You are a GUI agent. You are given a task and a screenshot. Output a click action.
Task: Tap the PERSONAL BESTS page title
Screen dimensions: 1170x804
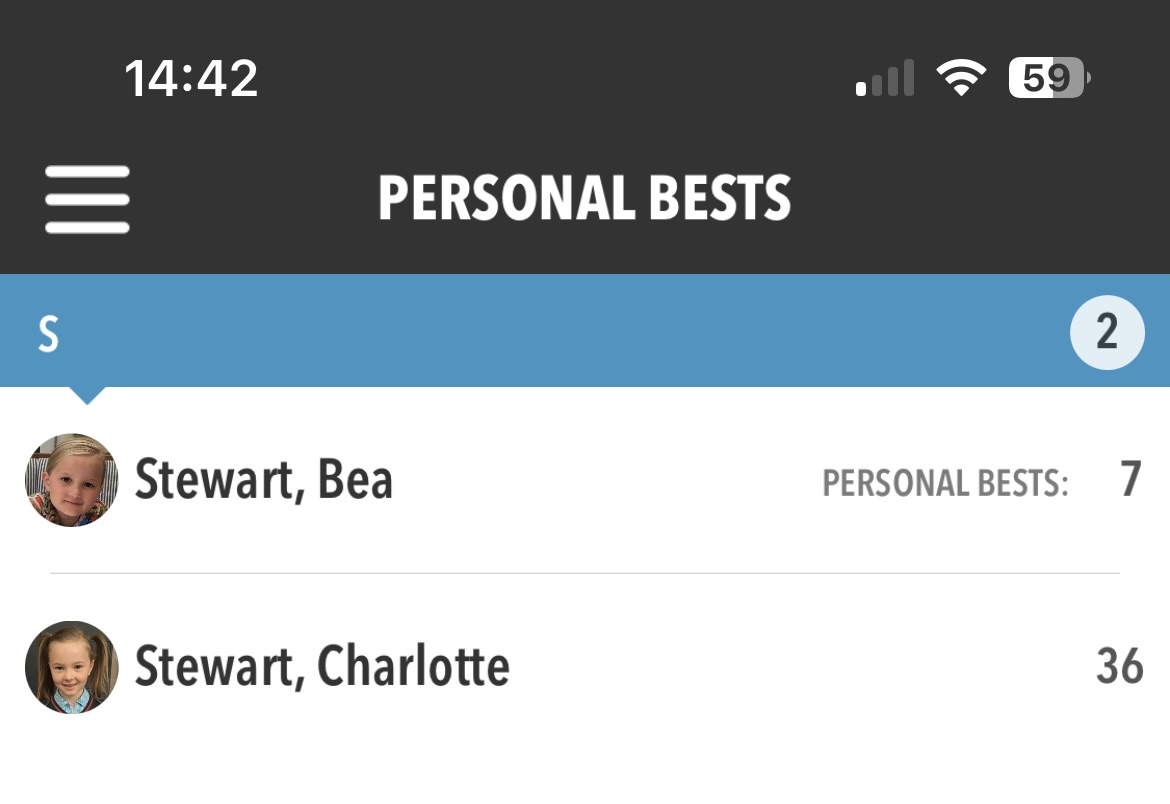(x=585, y=198)
